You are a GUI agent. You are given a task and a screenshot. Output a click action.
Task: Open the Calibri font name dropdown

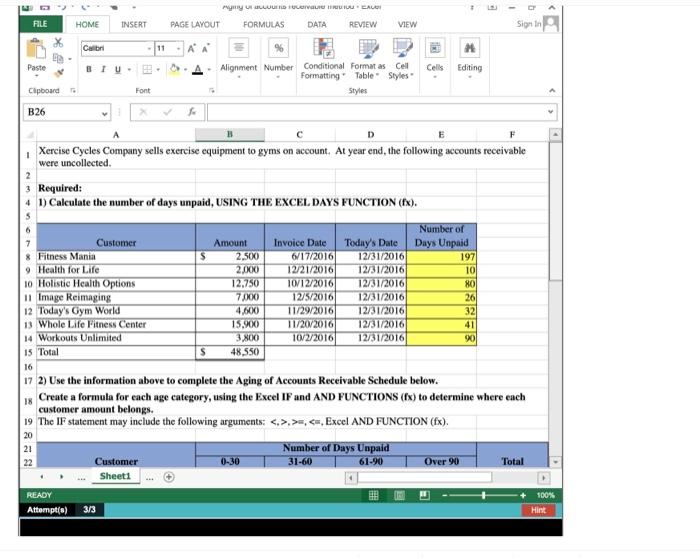pyautogui.click(x=149, y=49)
